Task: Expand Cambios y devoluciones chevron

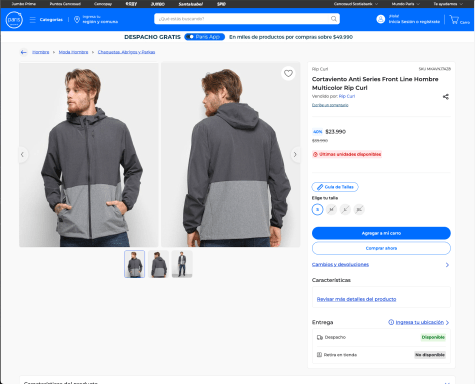Action: (x=447, y=265)
